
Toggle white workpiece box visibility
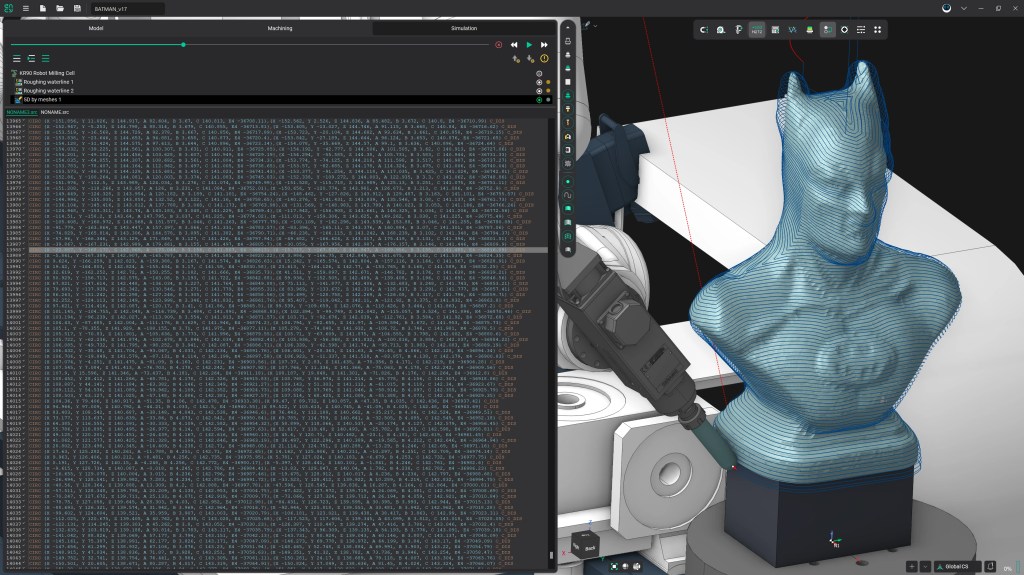point(568,82)
